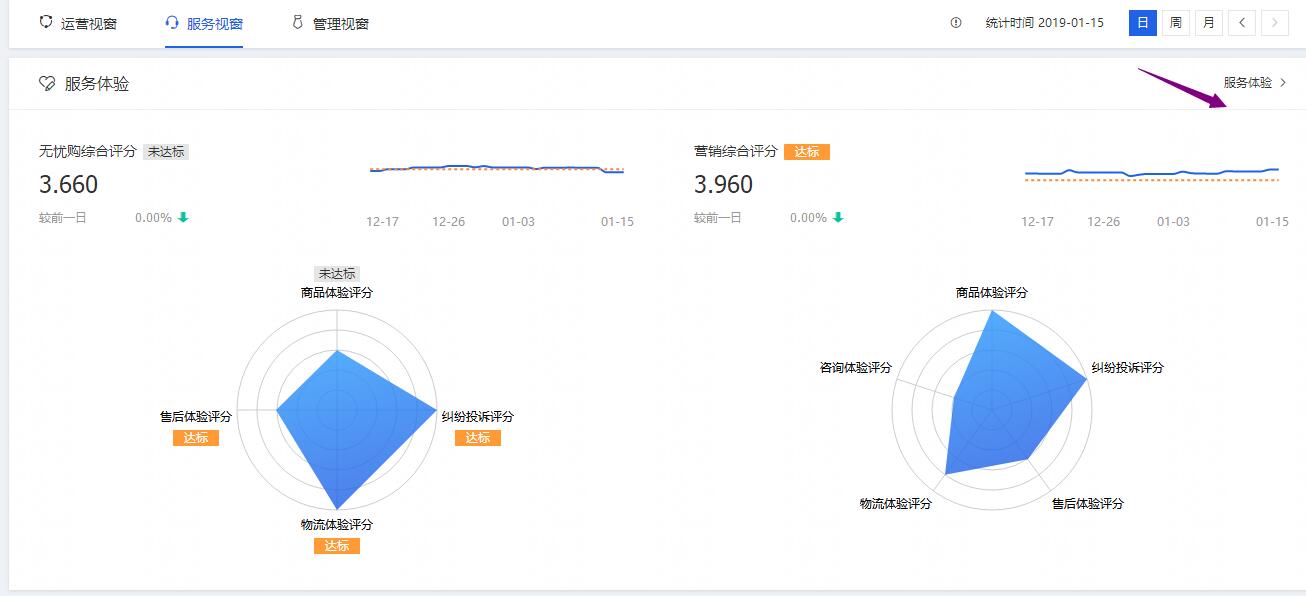Image resolution: width=1306 pixels, height=596 pixels.
Task: Switch to 周 weekly statistics view
Action: [x=1175, y=23]
